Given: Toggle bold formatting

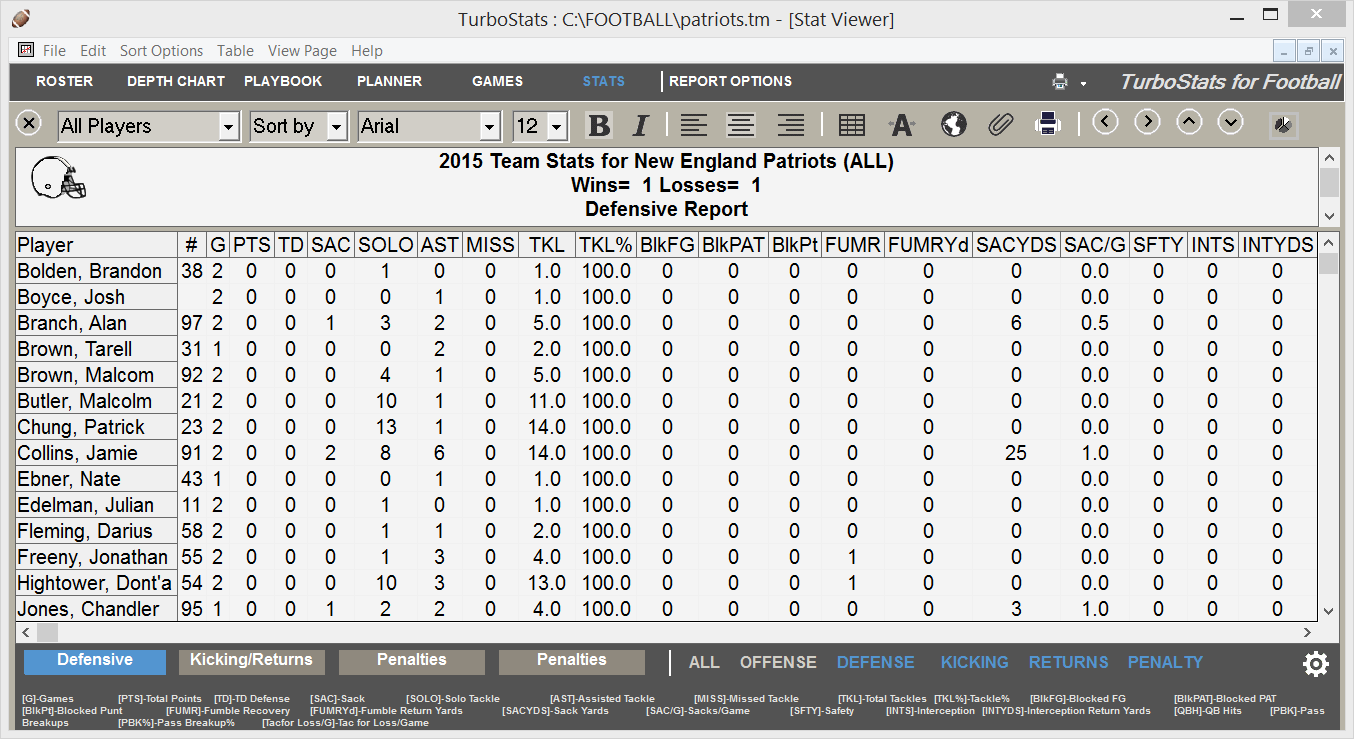Looking at the screenshot, I should (x=599, y=125).
